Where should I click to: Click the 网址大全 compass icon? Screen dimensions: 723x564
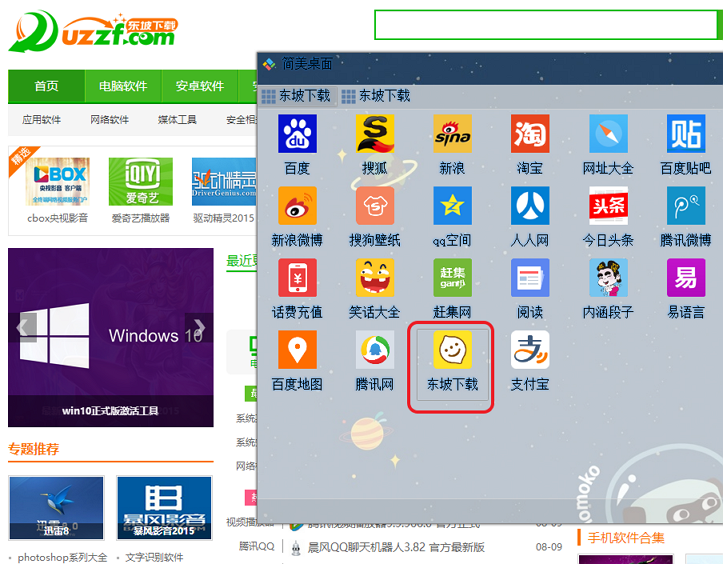[x=608, y=134]
